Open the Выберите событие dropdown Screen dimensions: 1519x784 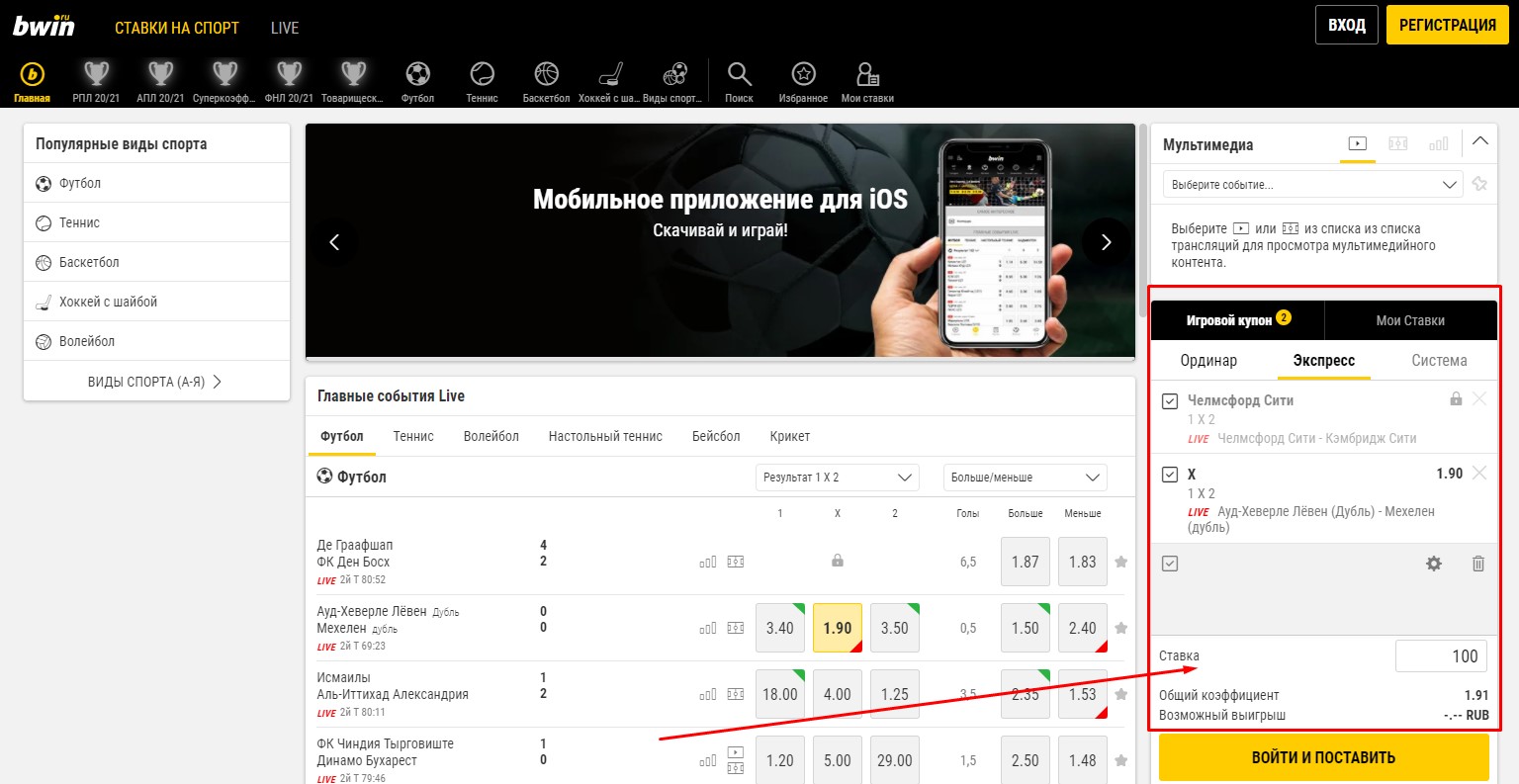click(x=1313, y=185)
